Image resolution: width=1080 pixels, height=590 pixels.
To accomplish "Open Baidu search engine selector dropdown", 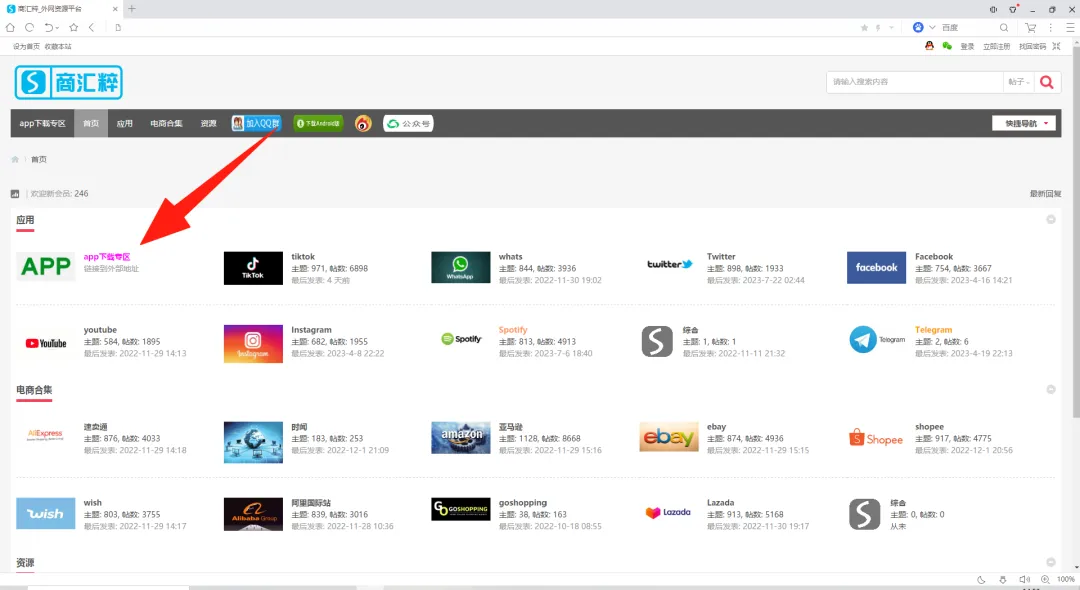I will pos(932,28).
